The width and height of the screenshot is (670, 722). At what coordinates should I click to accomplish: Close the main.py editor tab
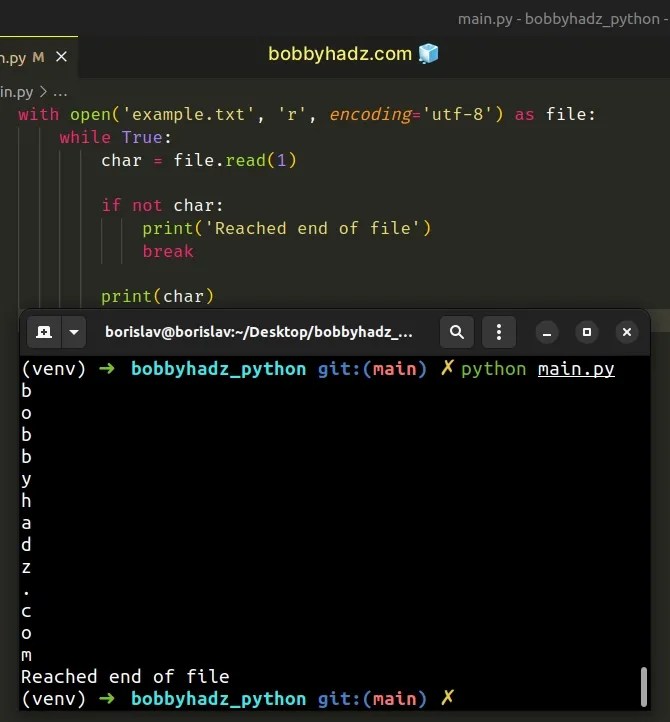pyautogui.click(x=61, y=57)
